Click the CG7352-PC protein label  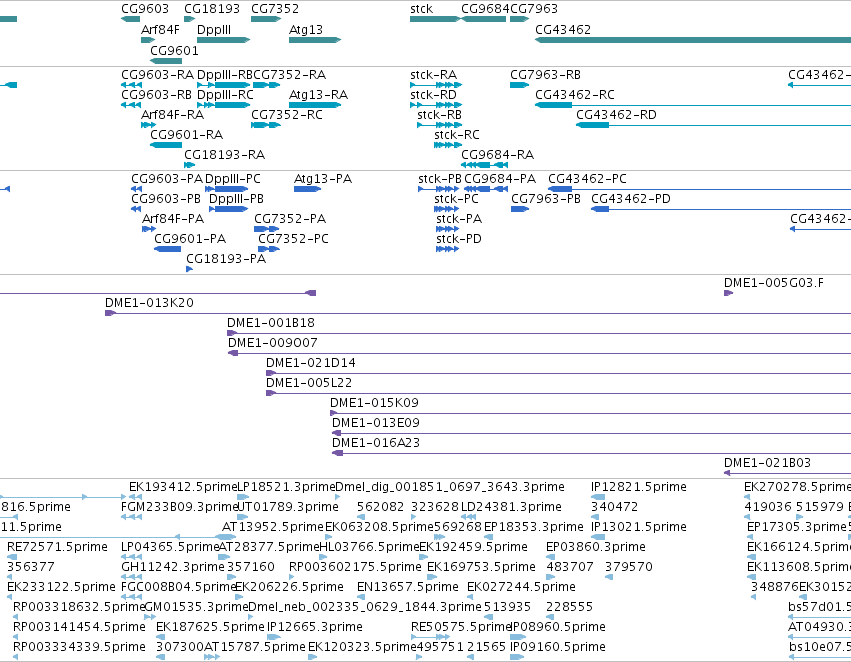pyautogui.click(x=293, y=239)
